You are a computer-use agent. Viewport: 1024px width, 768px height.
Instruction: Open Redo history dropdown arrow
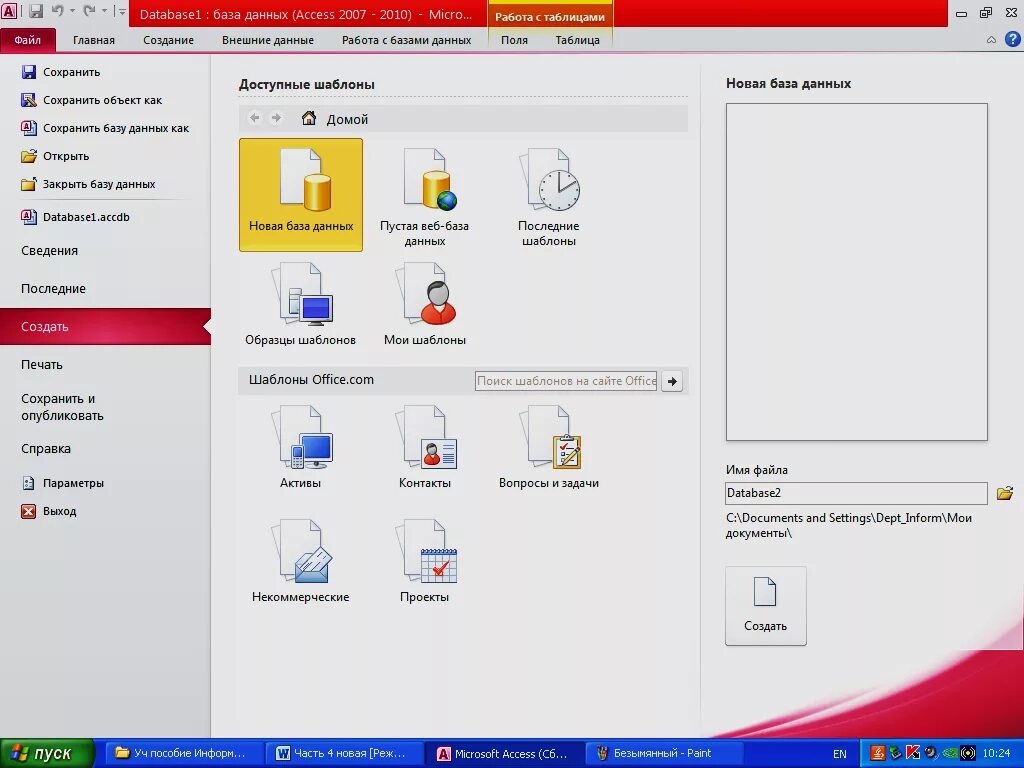104,11
